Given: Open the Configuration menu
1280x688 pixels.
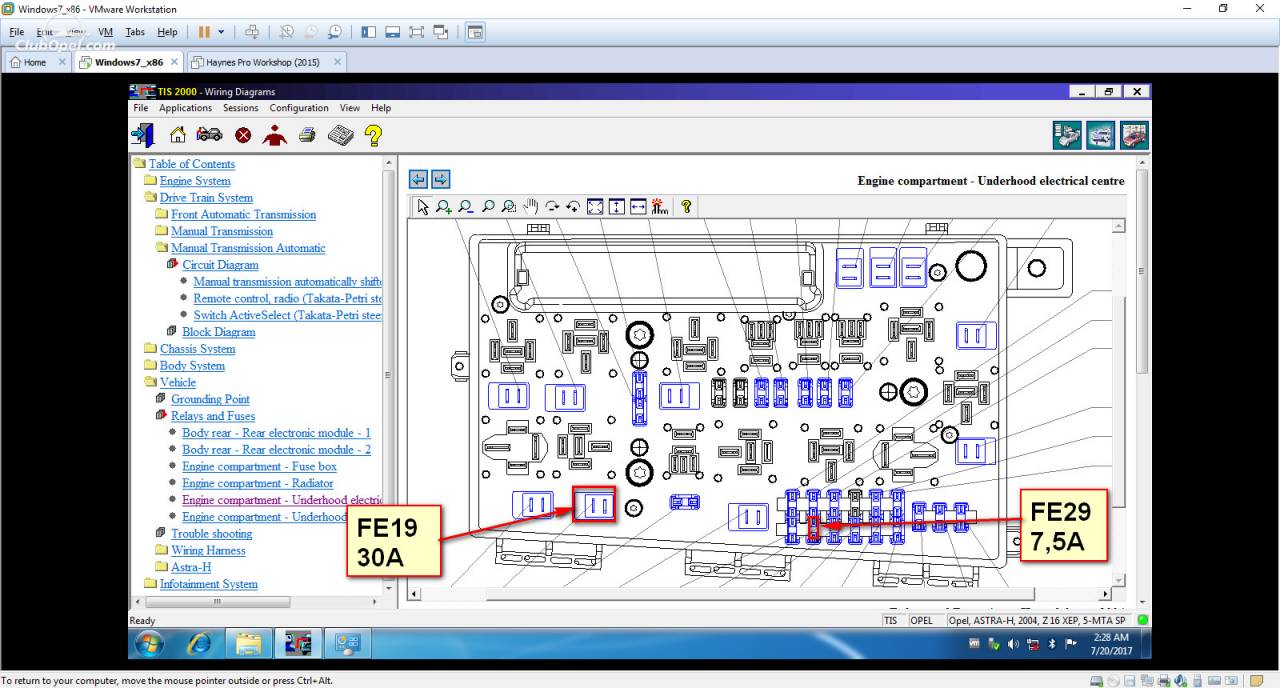Looking at the screenshot, I should pyautogui.click(x=299, y=108).
